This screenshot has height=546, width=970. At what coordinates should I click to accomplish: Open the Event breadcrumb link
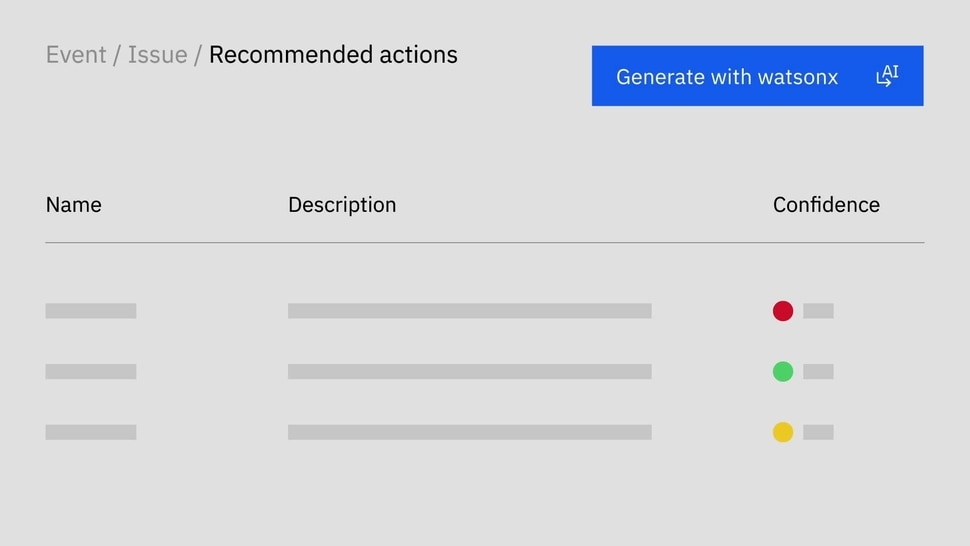76,54
